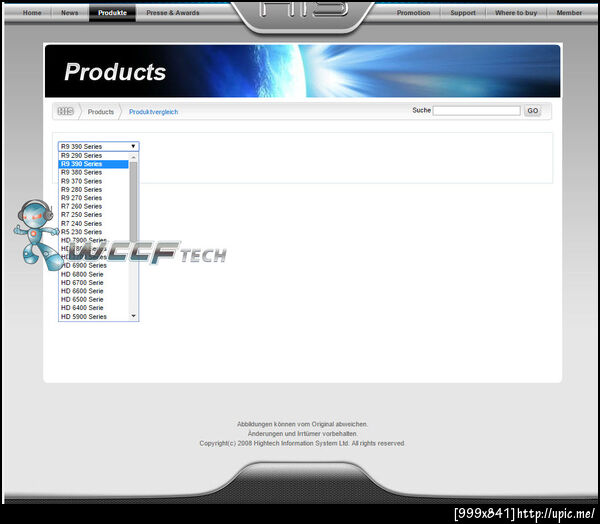Select R9 280 Series entry

coord(94,189)
